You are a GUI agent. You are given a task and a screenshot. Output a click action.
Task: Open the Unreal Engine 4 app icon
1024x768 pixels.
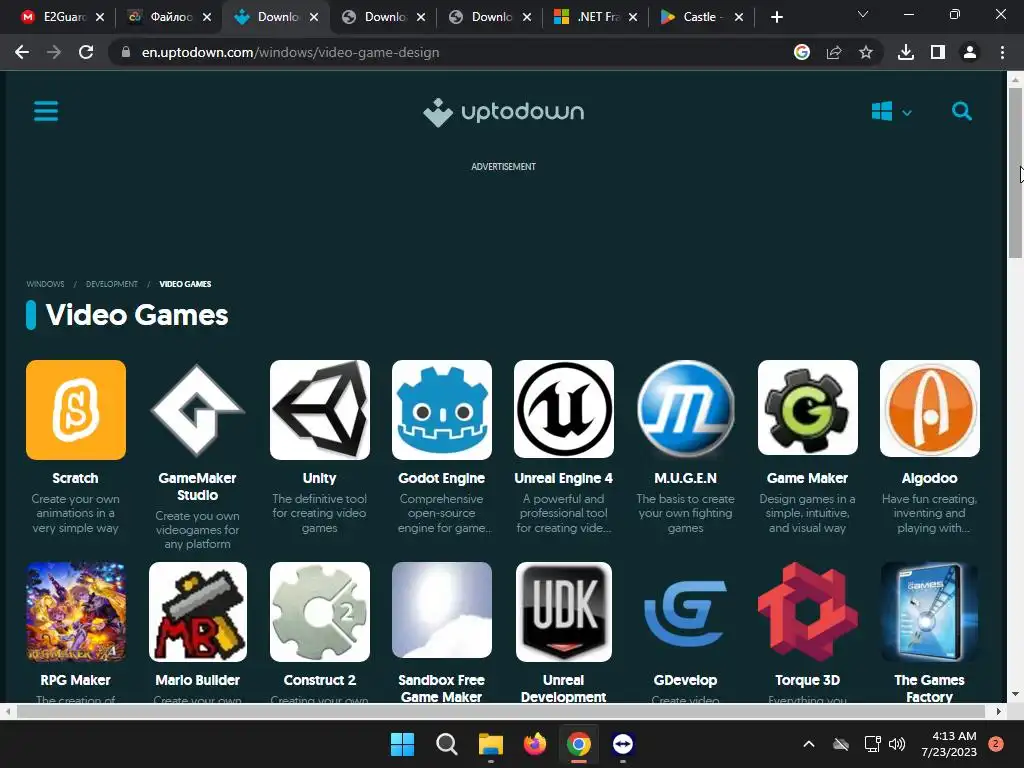(564, 409)
